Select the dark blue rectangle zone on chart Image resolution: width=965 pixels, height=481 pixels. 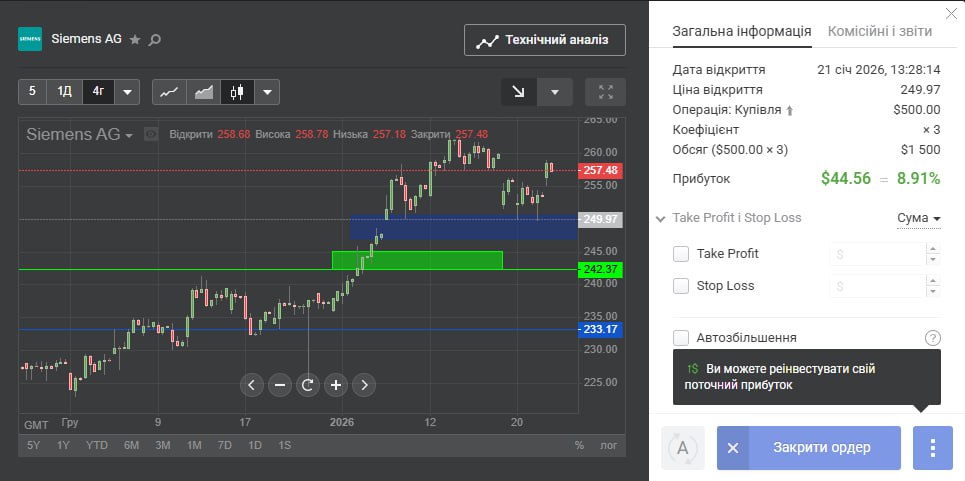[464, 227]
